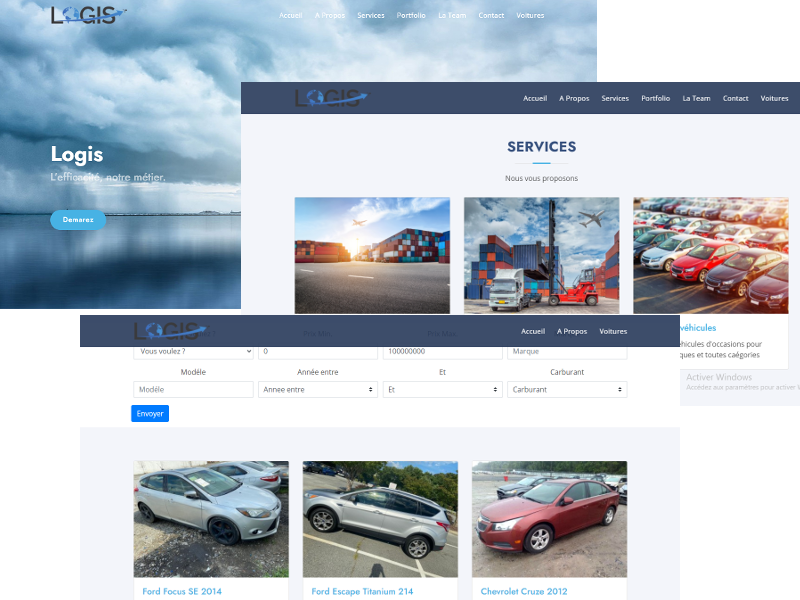Open the Ford Focus SE 2014 listing link
Image resolution: width=800 pixels, height=600 pixels.
point(182,591)
